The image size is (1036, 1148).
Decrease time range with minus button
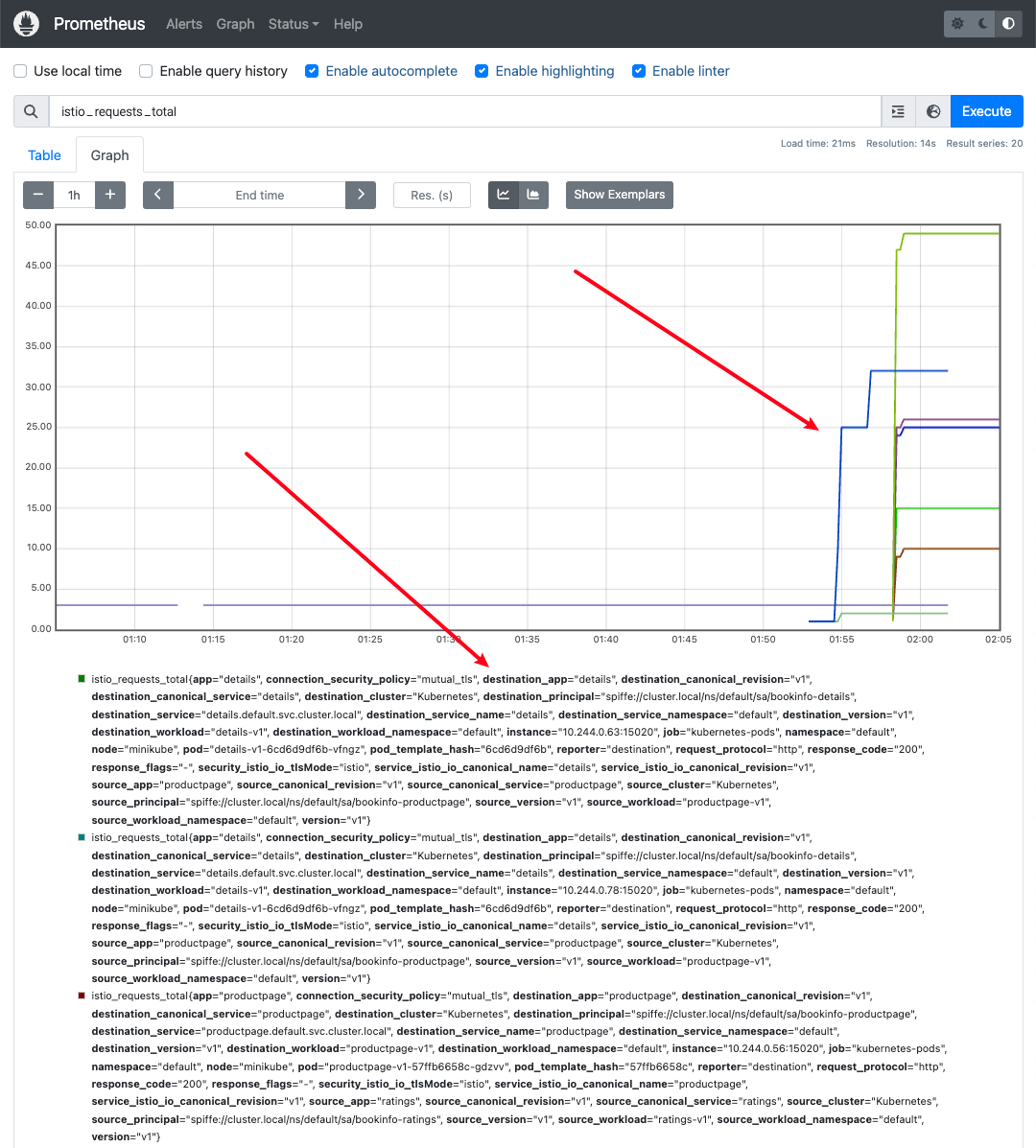coord(38,195)
